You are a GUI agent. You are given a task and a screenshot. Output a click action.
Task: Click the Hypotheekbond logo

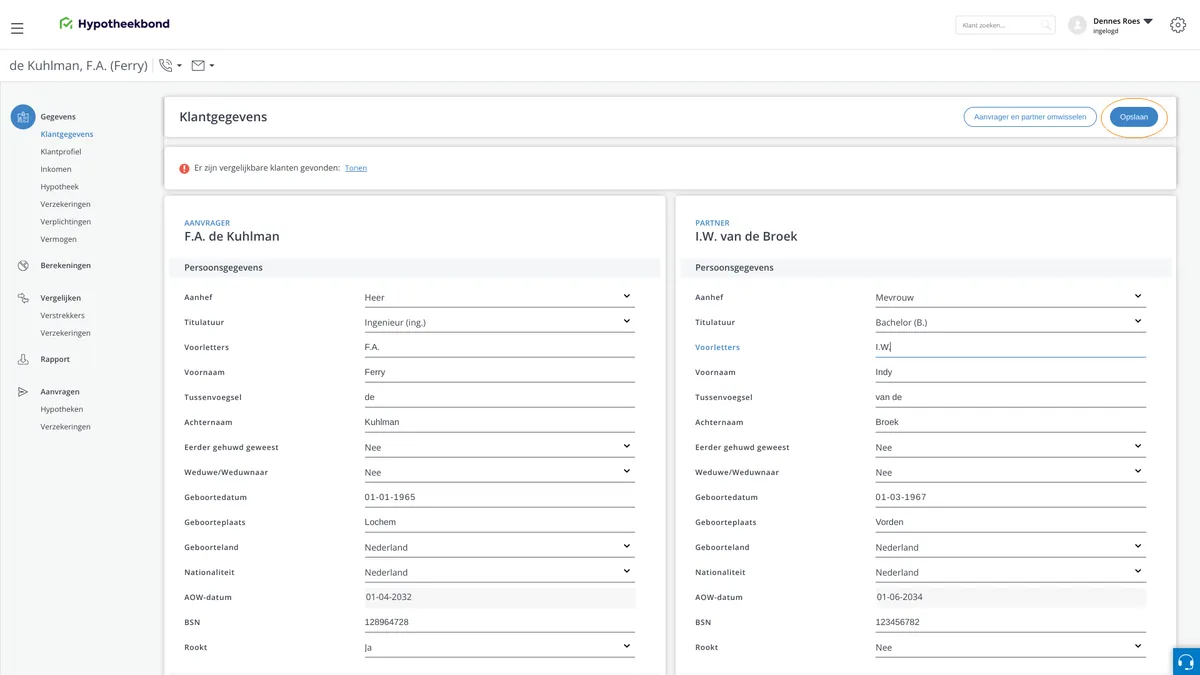pos(114,24)
